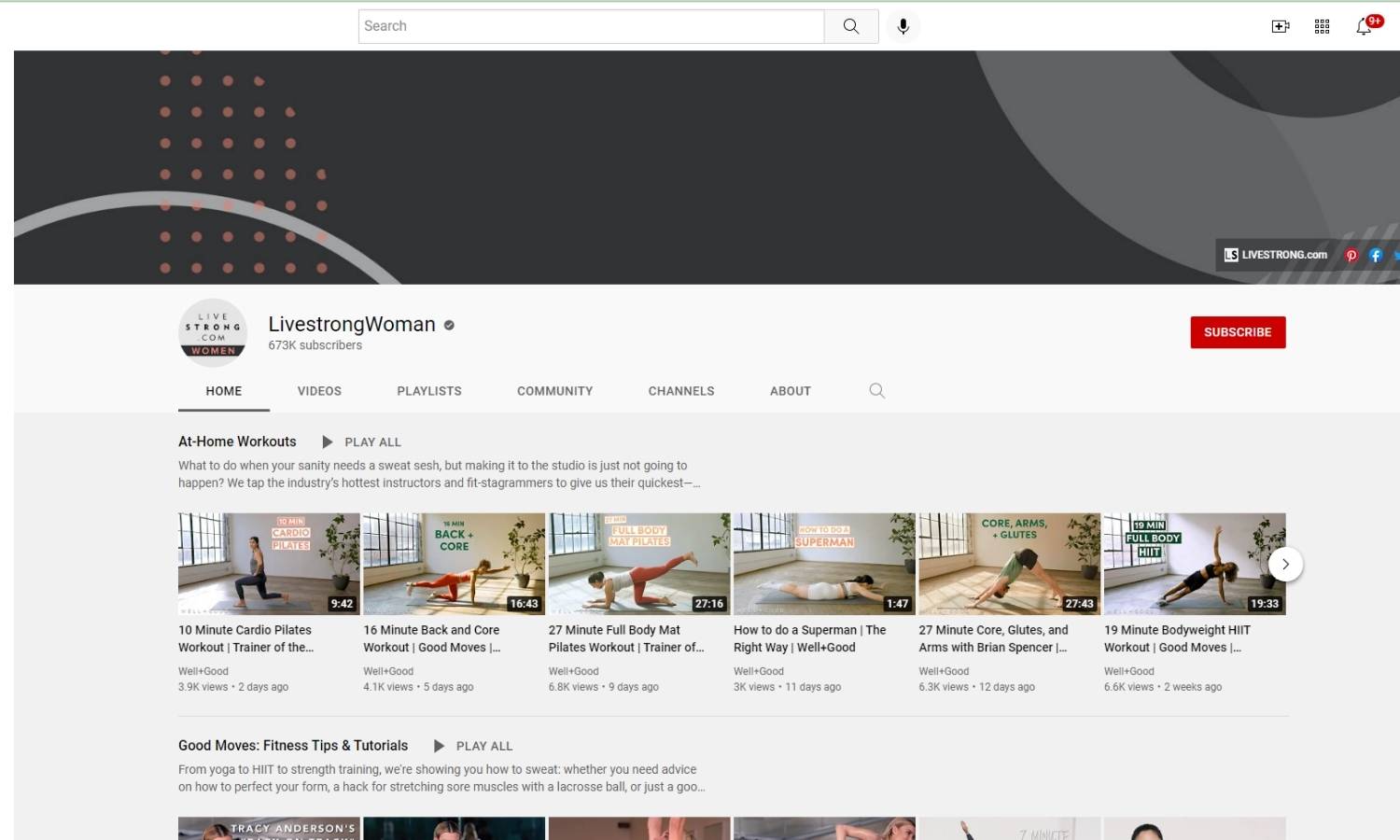Open 16 Minute Back and Core thumbnail

pyautogui.click(x=454, y=564)
